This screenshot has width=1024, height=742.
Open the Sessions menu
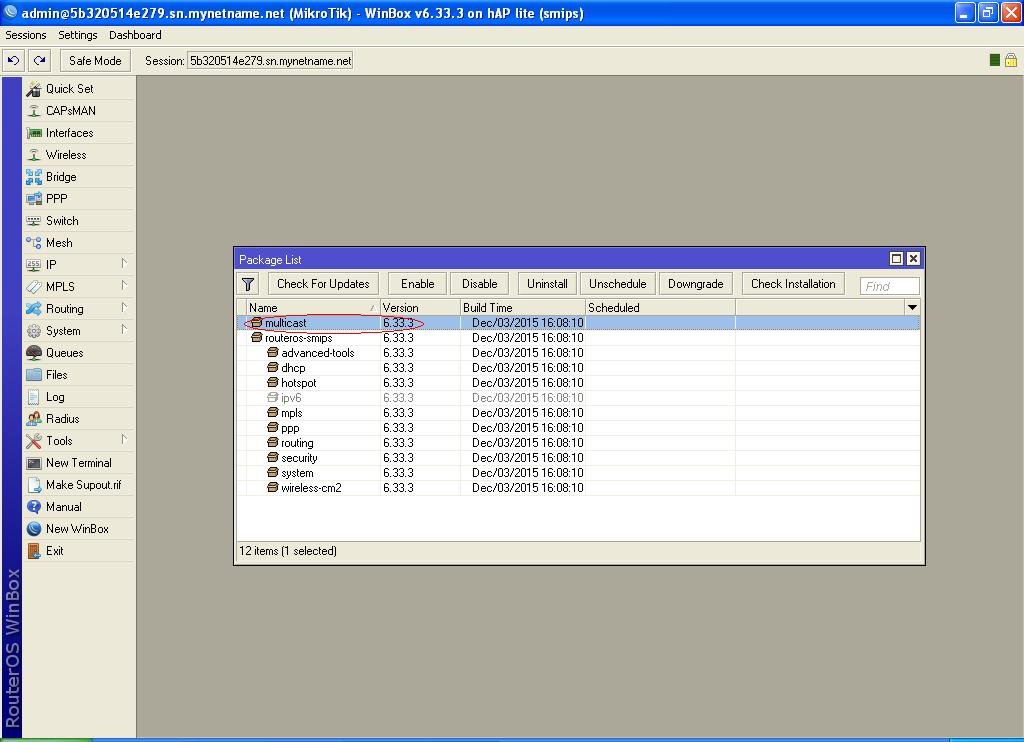point(26,35)
